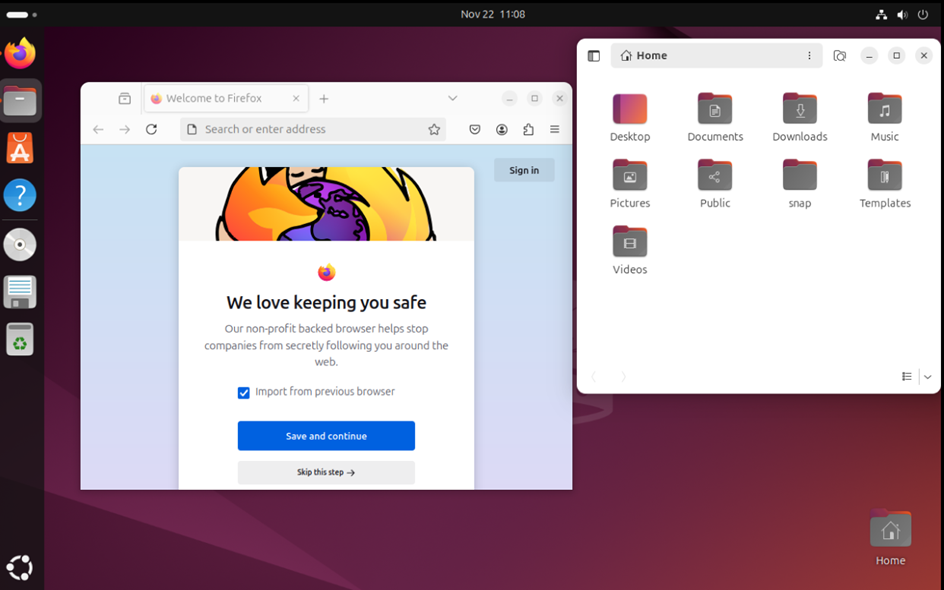Open the Firefox extensions icon
Image resolution: width=944 pixels, height=590 pixels.
(528, 129)
